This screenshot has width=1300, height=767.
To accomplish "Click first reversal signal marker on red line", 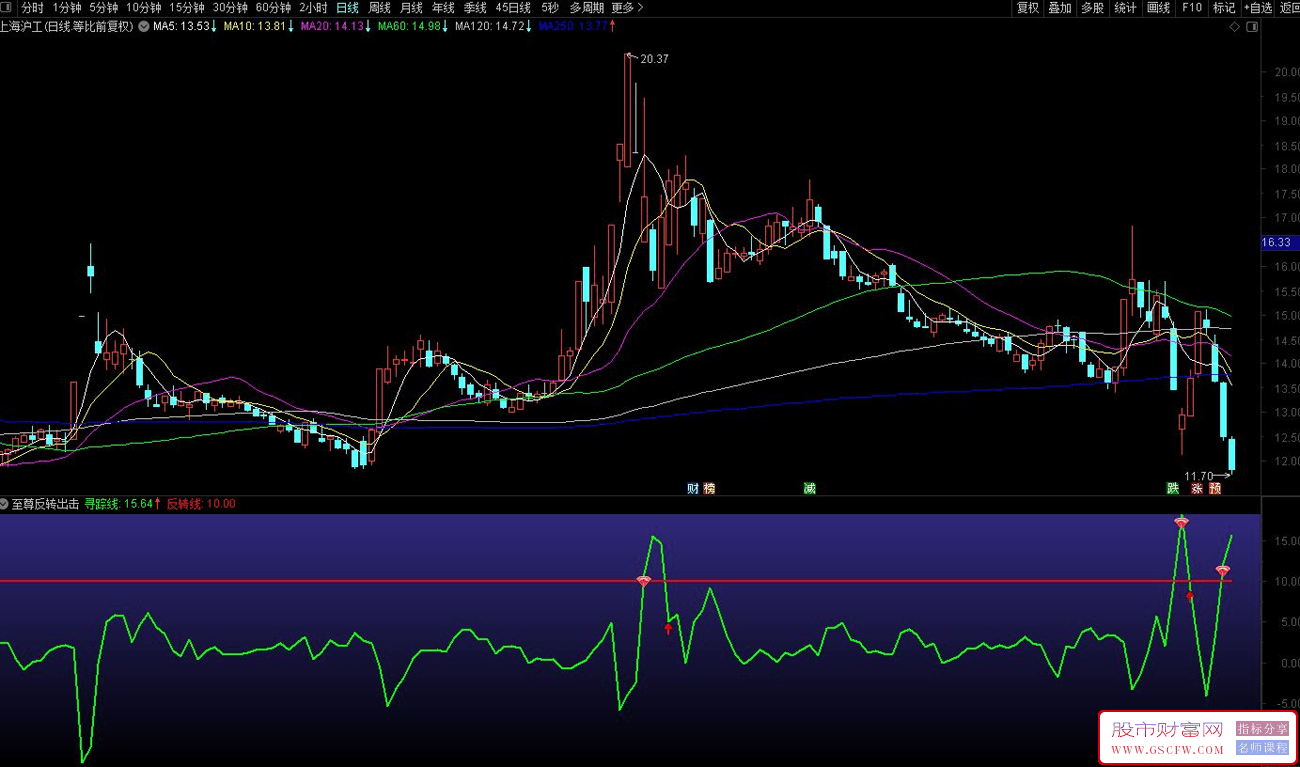I will pos(644,580).
